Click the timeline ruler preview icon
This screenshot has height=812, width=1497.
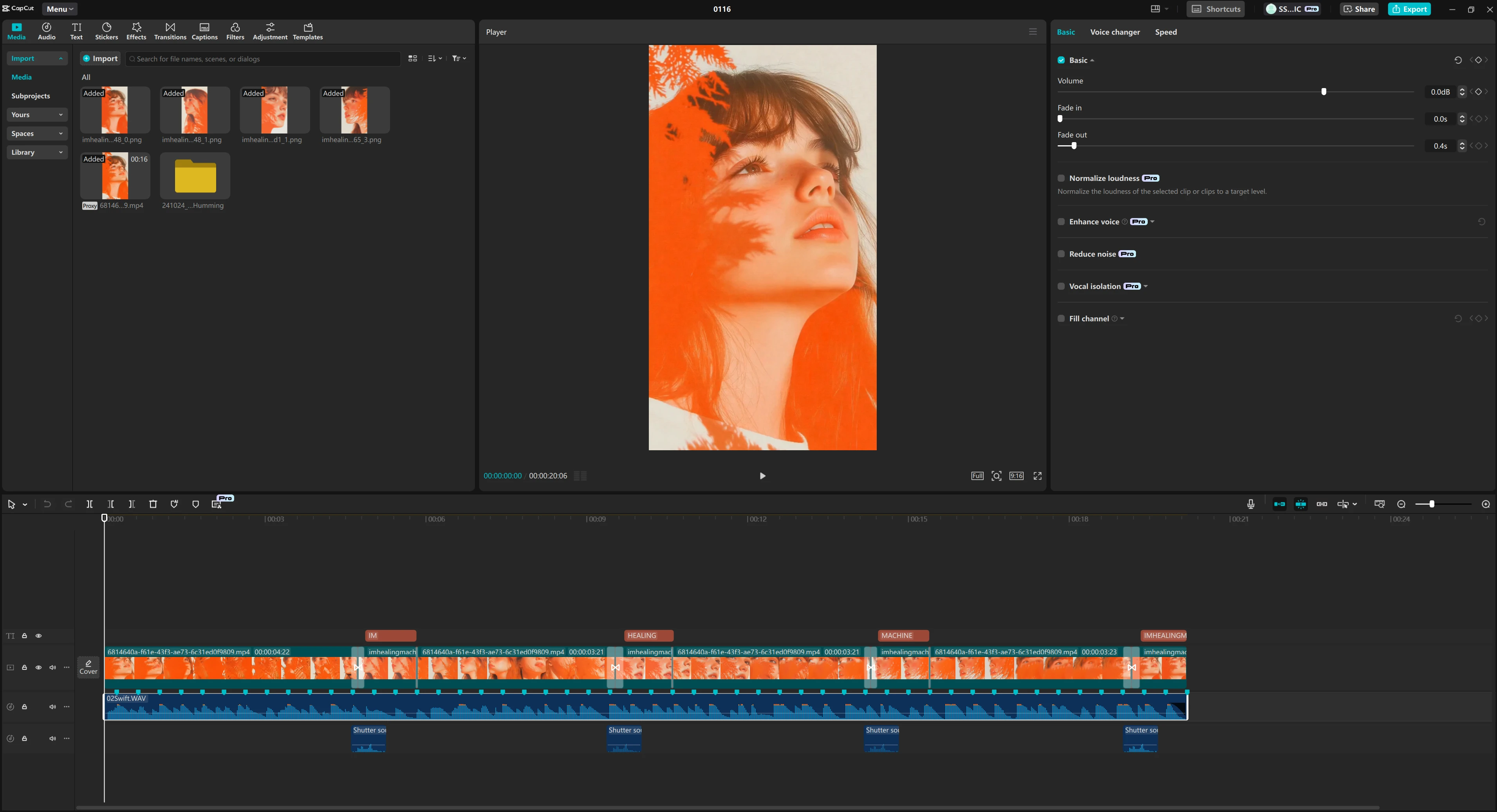pos(1379,504)
